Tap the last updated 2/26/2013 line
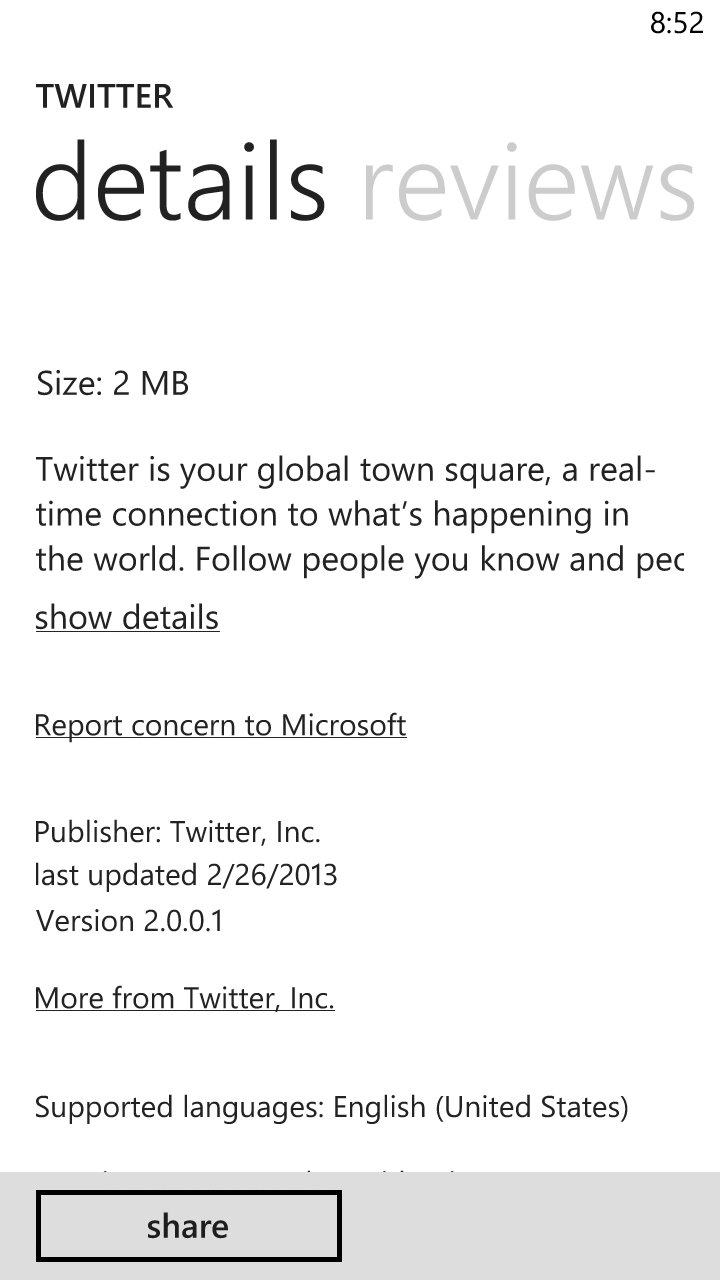Screen dimensions: 720x1280 coord(186,876)
